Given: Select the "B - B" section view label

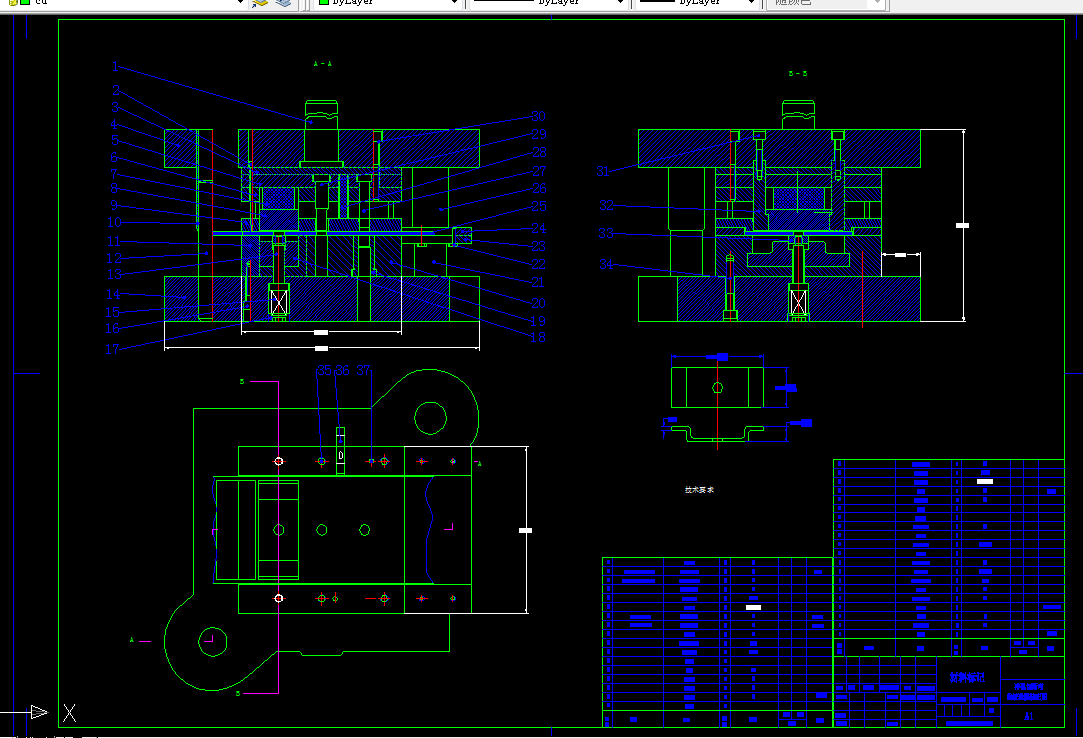Looking at the screenshot, I should tap(798, 73).
